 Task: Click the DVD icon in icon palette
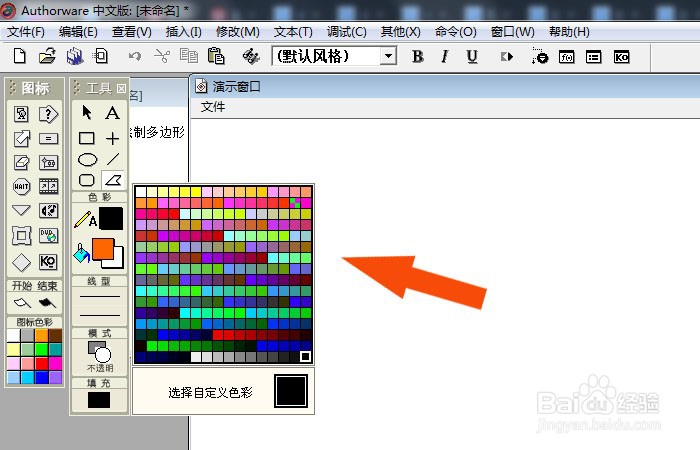(48, 236)
